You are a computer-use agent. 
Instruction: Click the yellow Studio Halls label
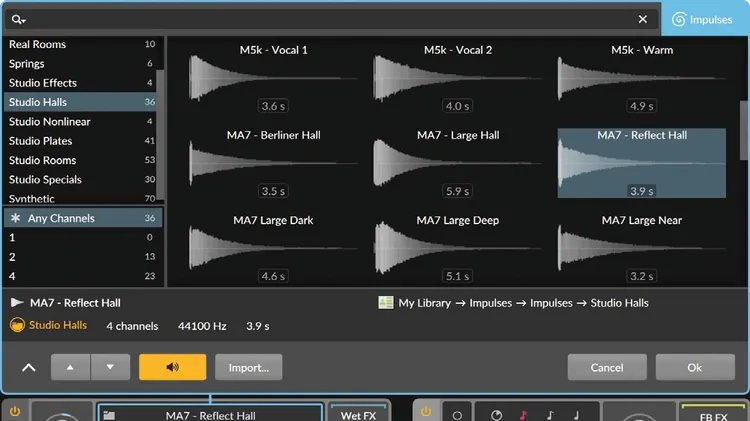pos(58,325)
